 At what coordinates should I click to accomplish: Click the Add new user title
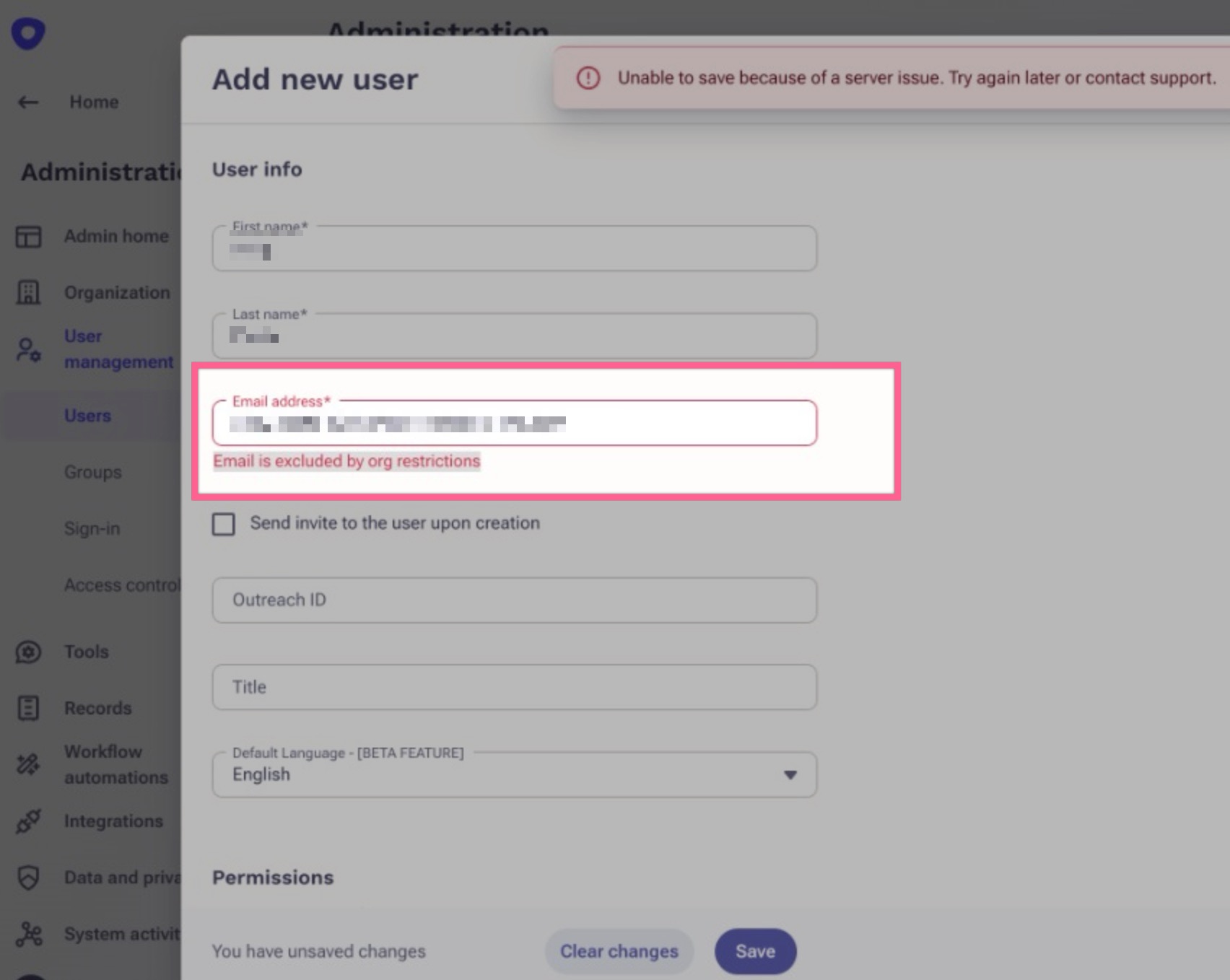(x=315, y=79)
